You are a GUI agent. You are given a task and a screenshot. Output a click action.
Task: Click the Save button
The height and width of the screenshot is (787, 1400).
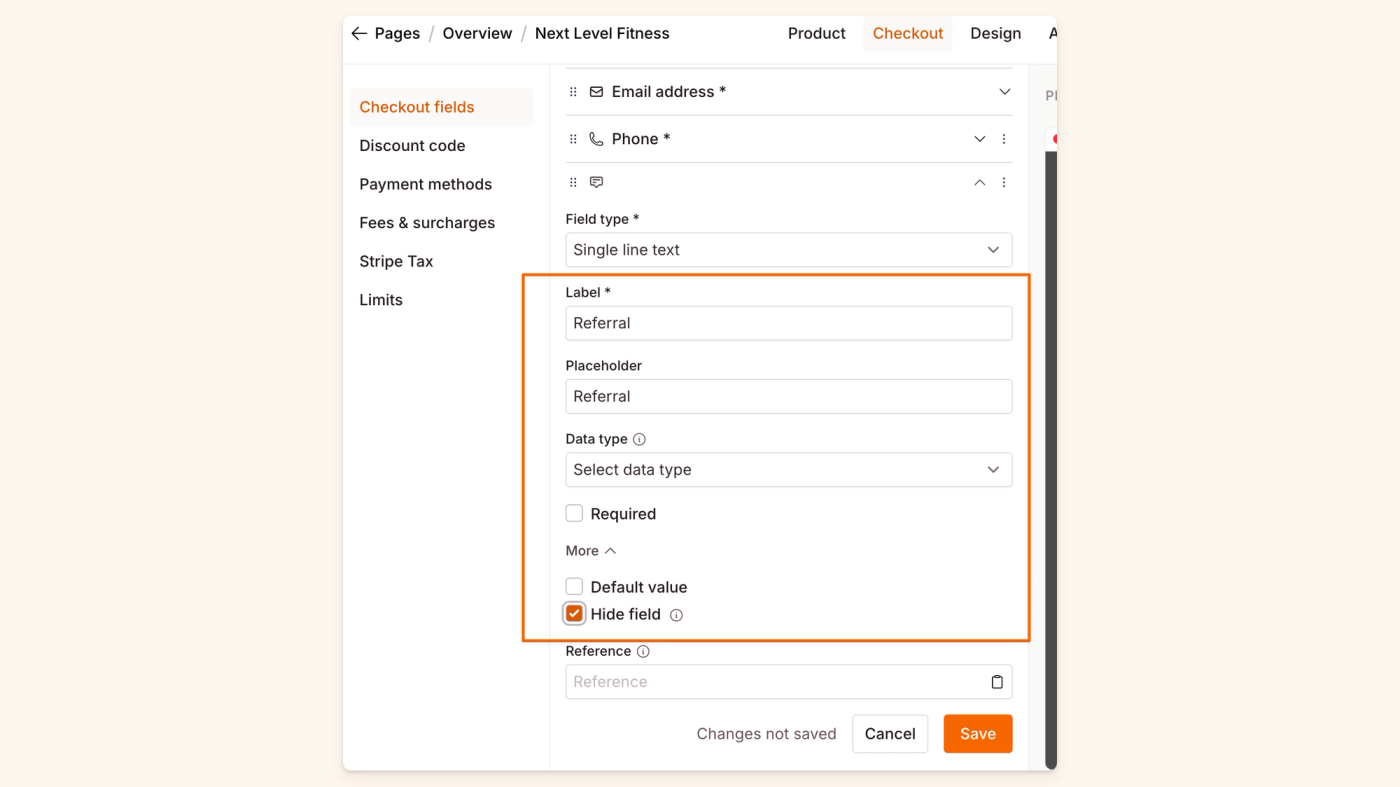click(978, 734)
